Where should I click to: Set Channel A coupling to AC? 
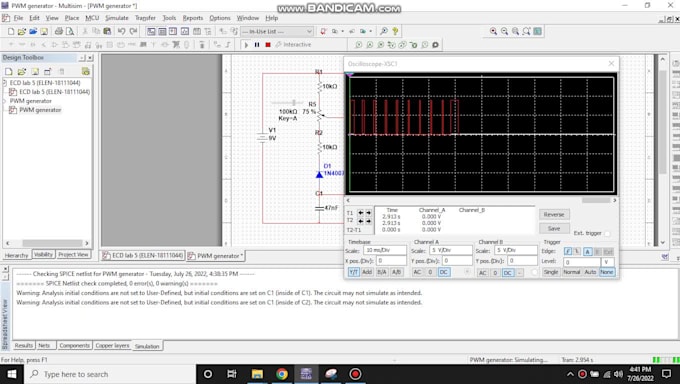pyautogui.click(x=417, y=272)
